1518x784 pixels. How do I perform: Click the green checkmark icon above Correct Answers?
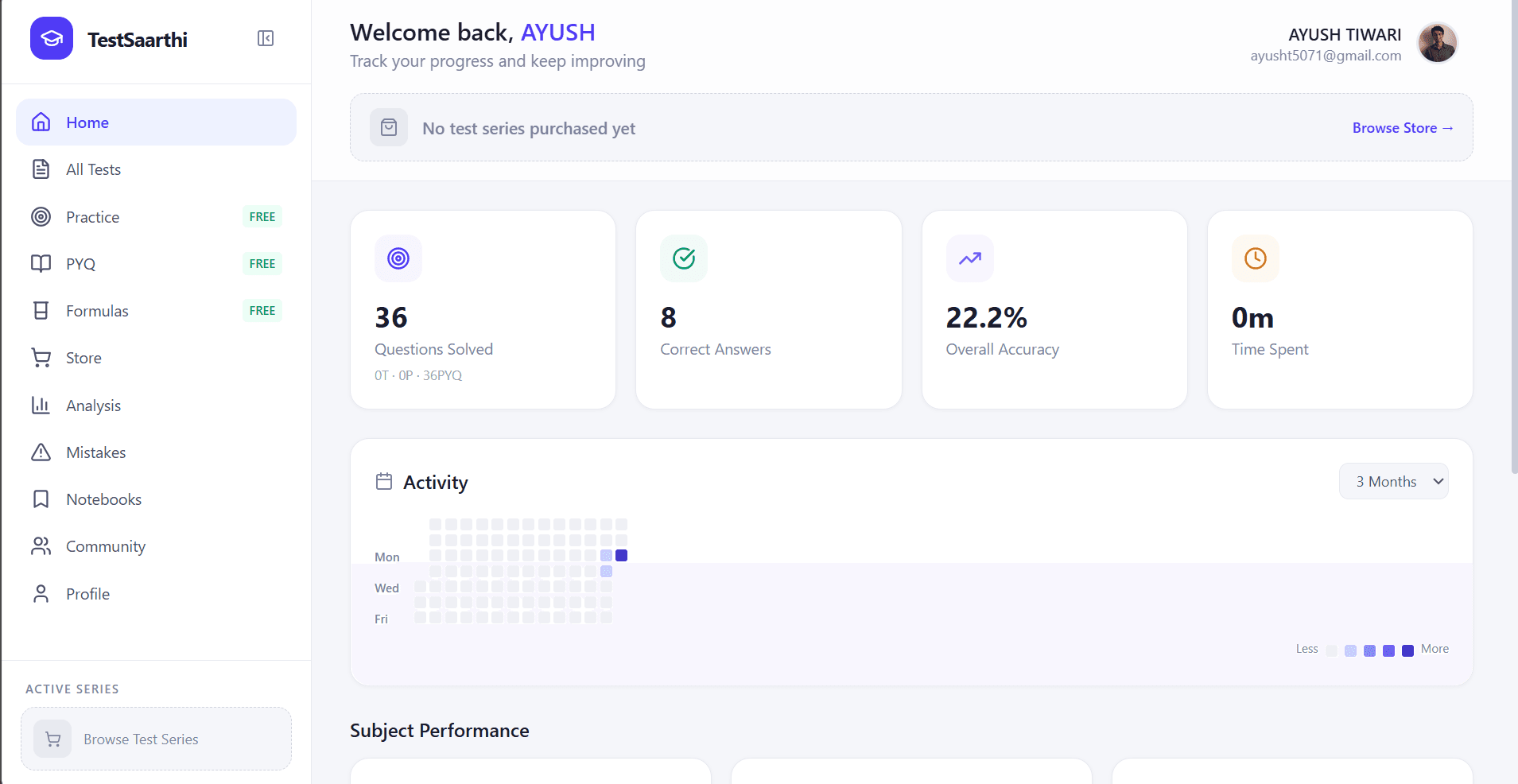684,258
